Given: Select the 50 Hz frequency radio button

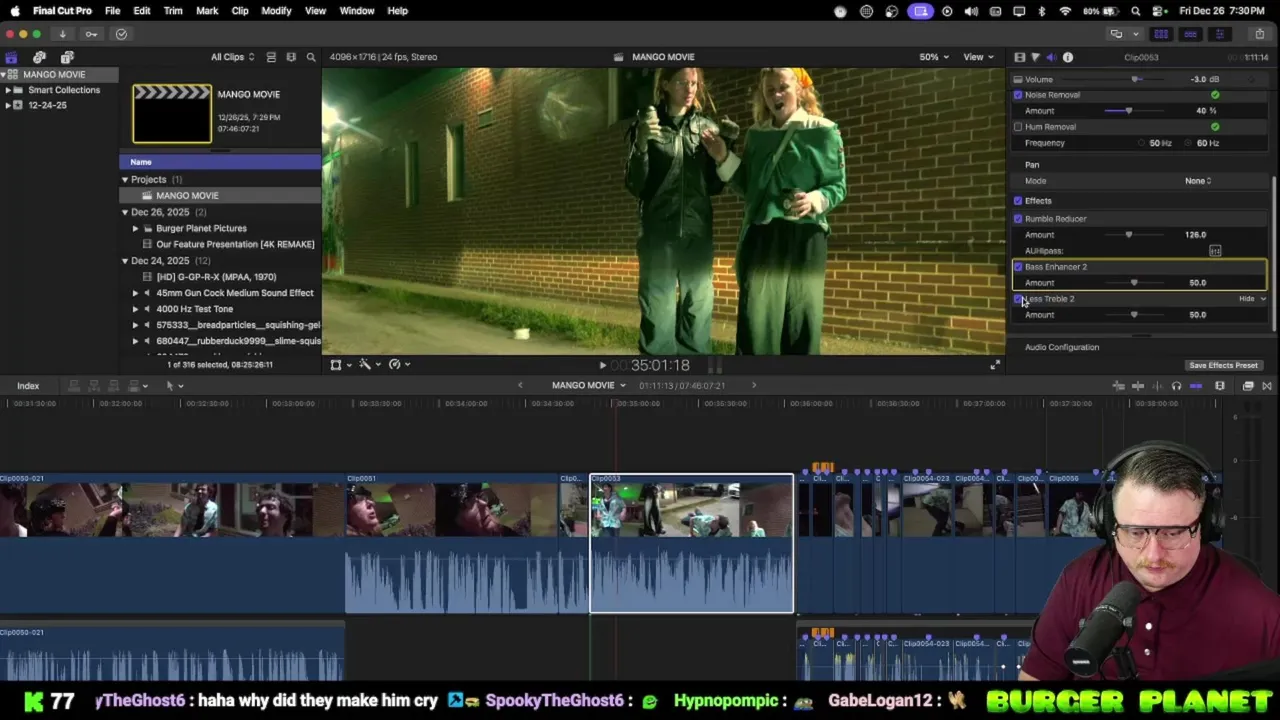Looking at the screenshot, I should tap(1142, 143).
